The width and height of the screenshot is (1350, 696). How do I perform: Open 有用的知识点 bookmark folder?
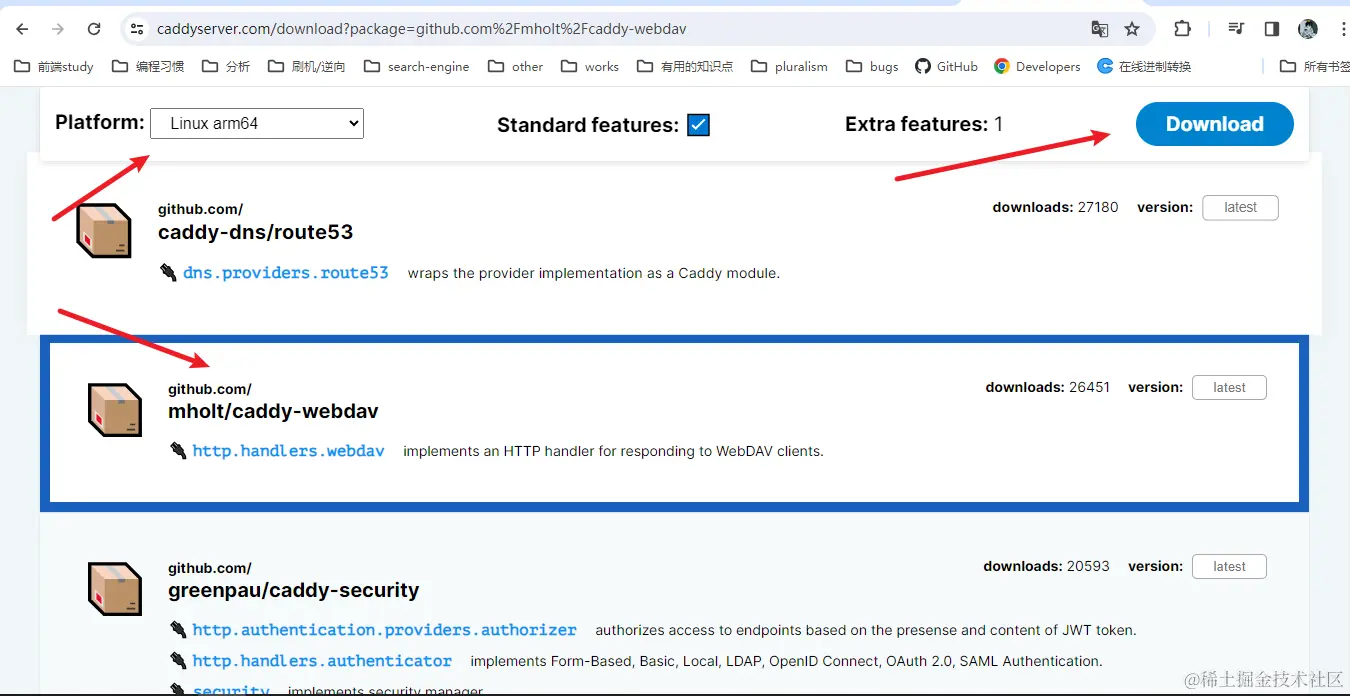[x=684, y=66]
